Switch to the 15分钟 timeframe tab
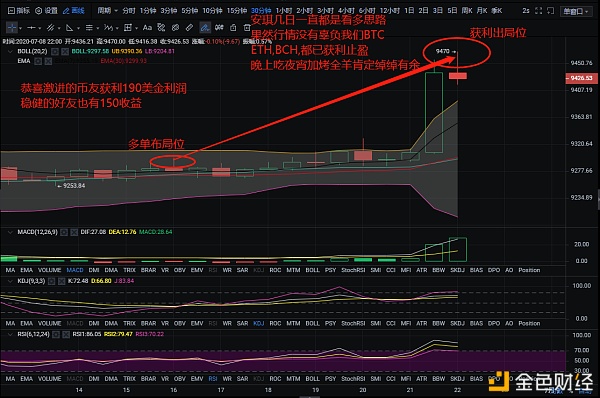600x398 pixels. [236, 11]
